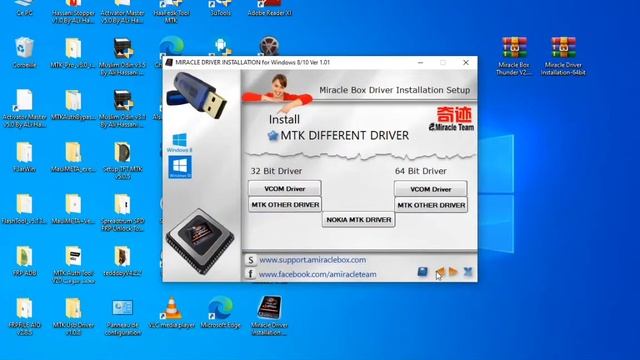Screen dimensions: 640x360
Task: Install the 64 Bit MTK OTHER DRIVER
Action: [x=431, y=205]
